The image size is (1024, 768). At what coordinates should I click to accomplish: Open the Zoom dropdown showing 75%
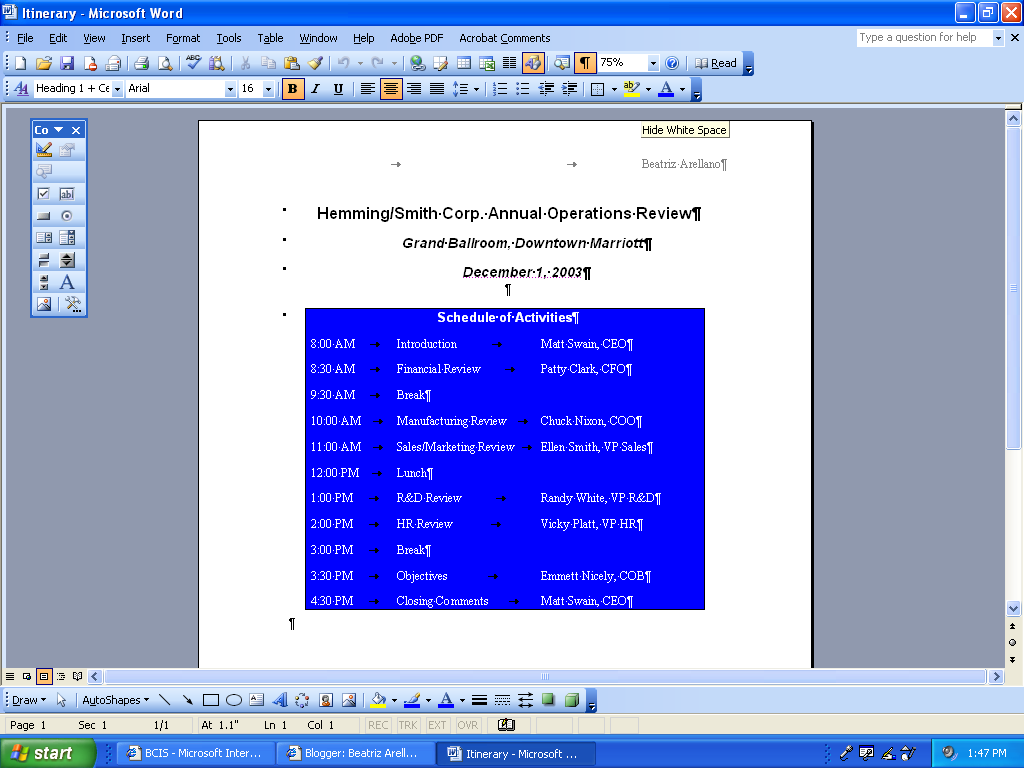[x=652, y=63]
